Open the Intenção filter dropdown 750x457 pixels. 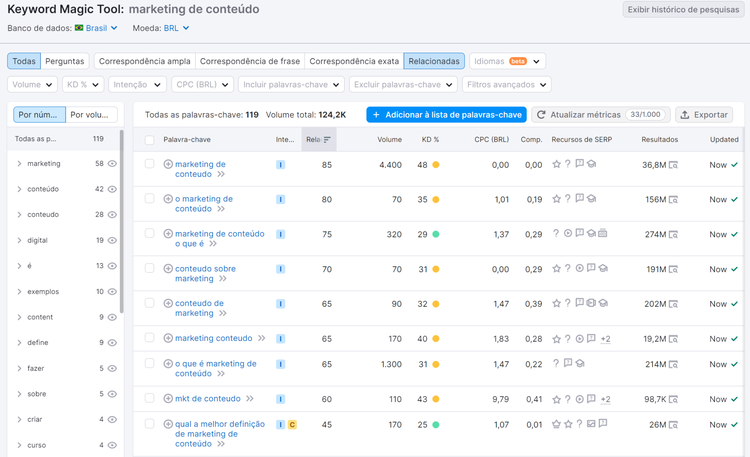[x=137, y=85]
